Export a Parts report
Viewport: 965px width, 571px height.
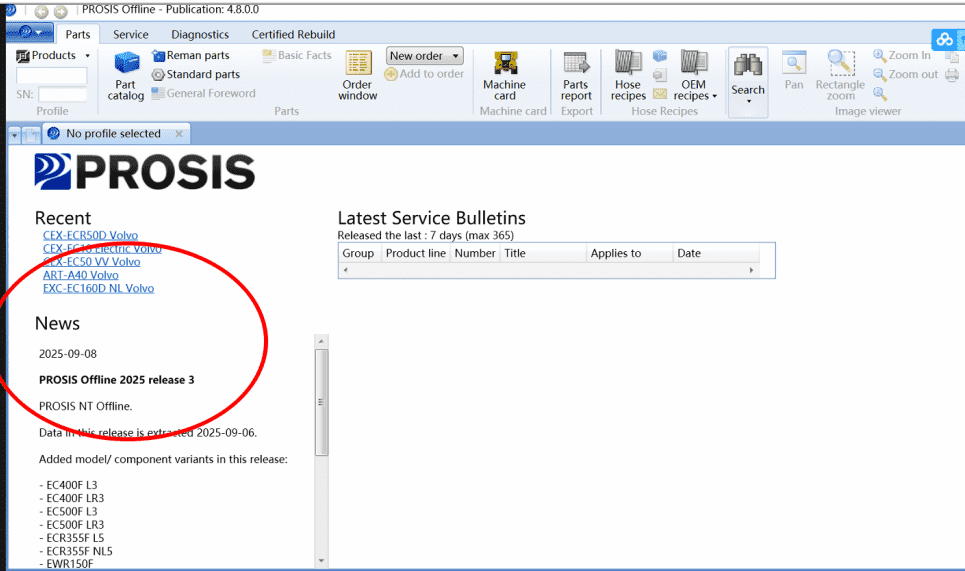pyautogui.click(x=576, y=75)
